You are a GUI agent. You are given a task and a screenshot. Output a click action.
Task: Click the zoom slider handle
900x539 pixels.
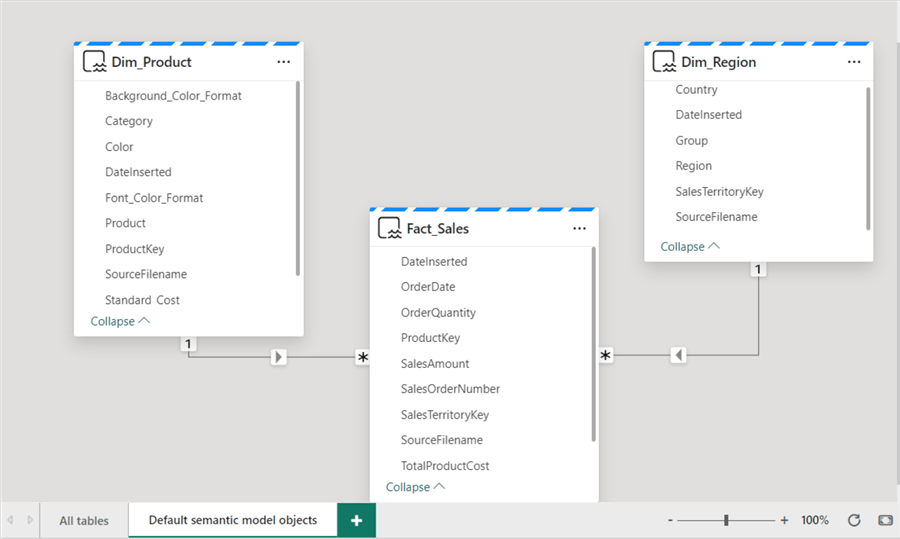(x=726, y=520)
